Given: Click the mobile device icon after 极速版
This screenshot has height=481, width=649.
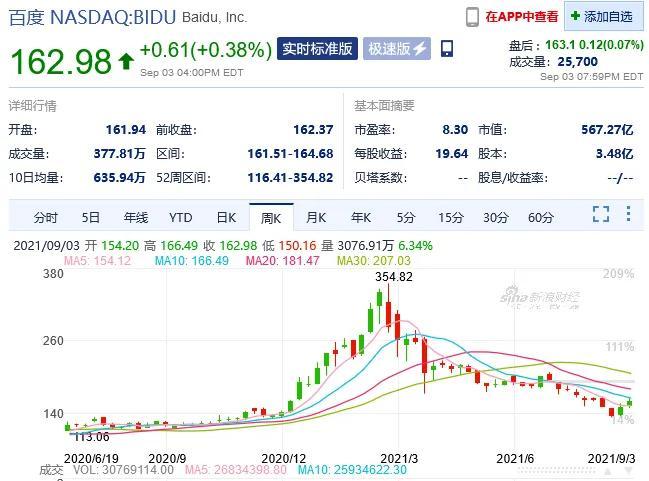Looking at the screenshot, I should pos(447,48).
